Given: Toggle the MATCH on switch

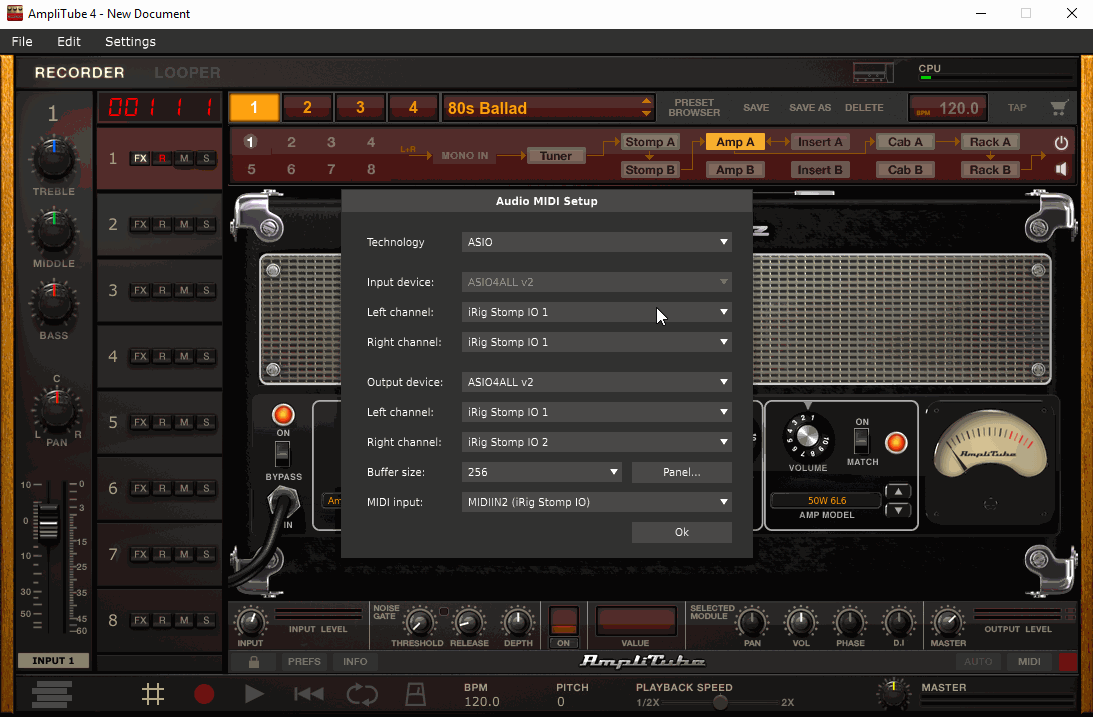Looking at the screenshot, I should pos(862,440).
